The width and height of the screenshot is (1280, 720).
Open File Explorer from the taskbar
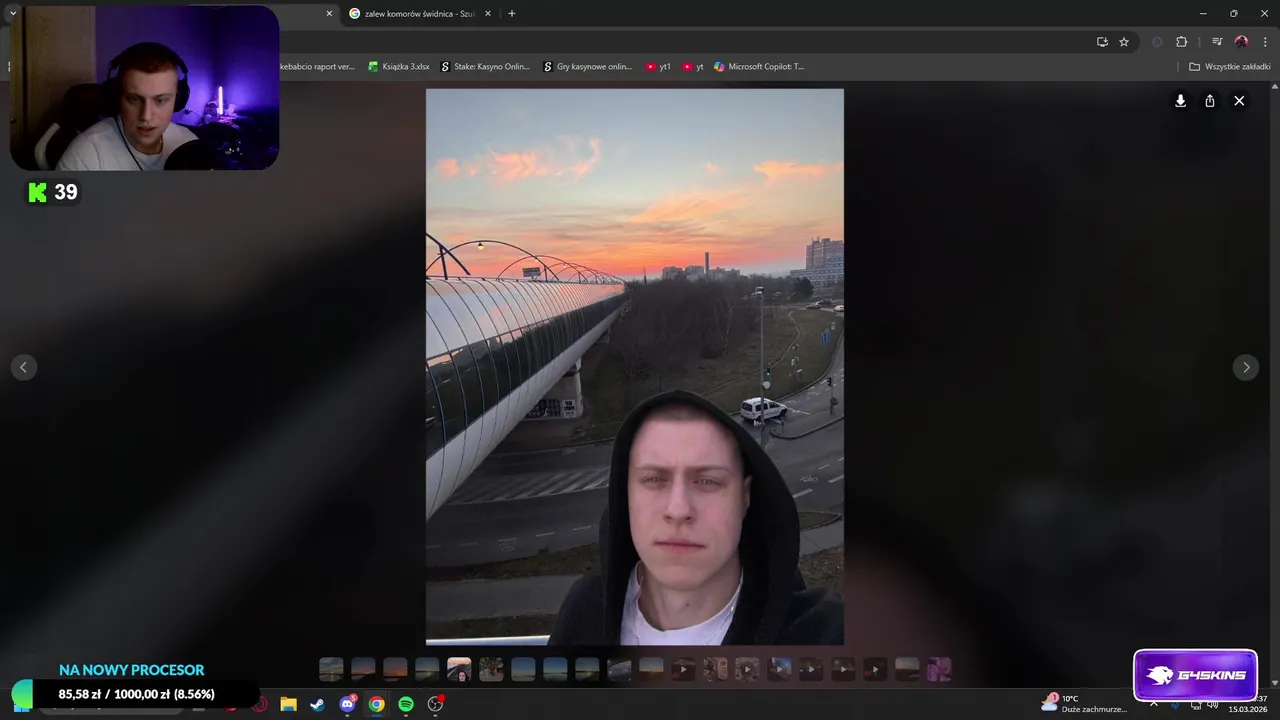pyautogui.click(x=288, y=704)
